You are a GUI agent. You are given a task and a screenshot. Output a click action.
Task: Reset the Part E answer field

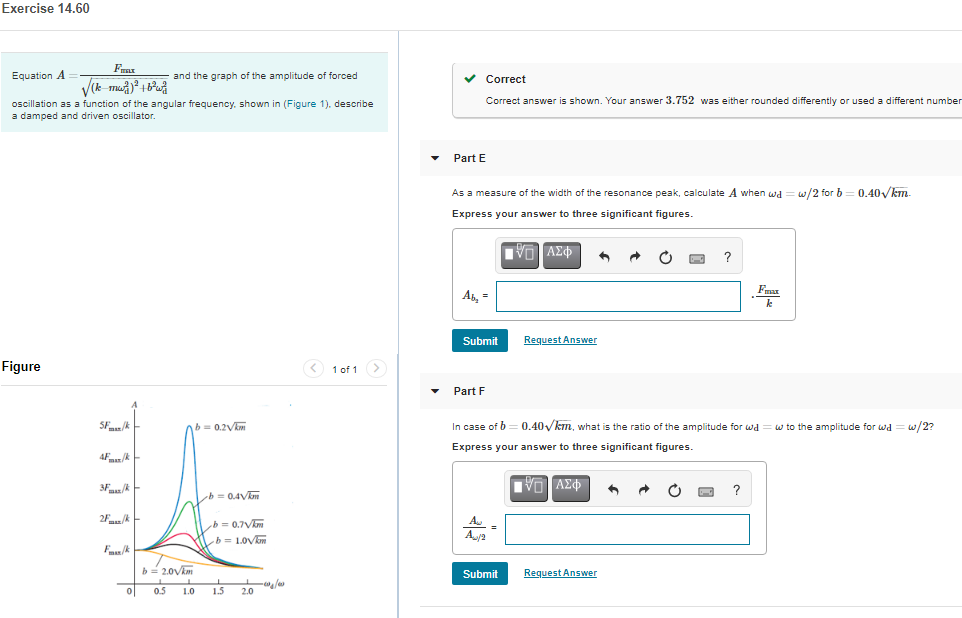click(x=666, y=256)
